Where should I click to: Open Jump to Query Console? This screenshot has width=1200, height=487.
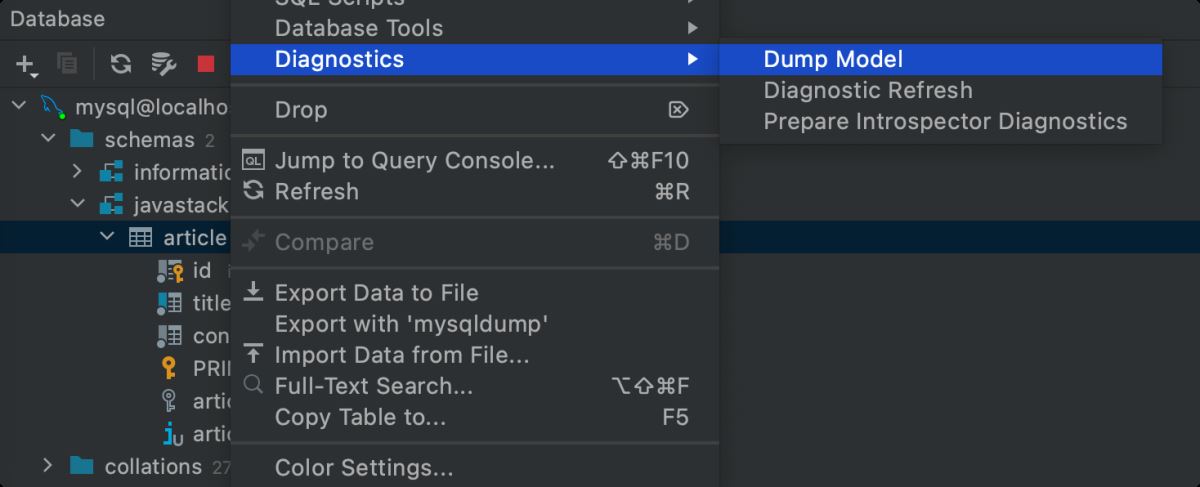pyautogui.click(x=414, y=160)
